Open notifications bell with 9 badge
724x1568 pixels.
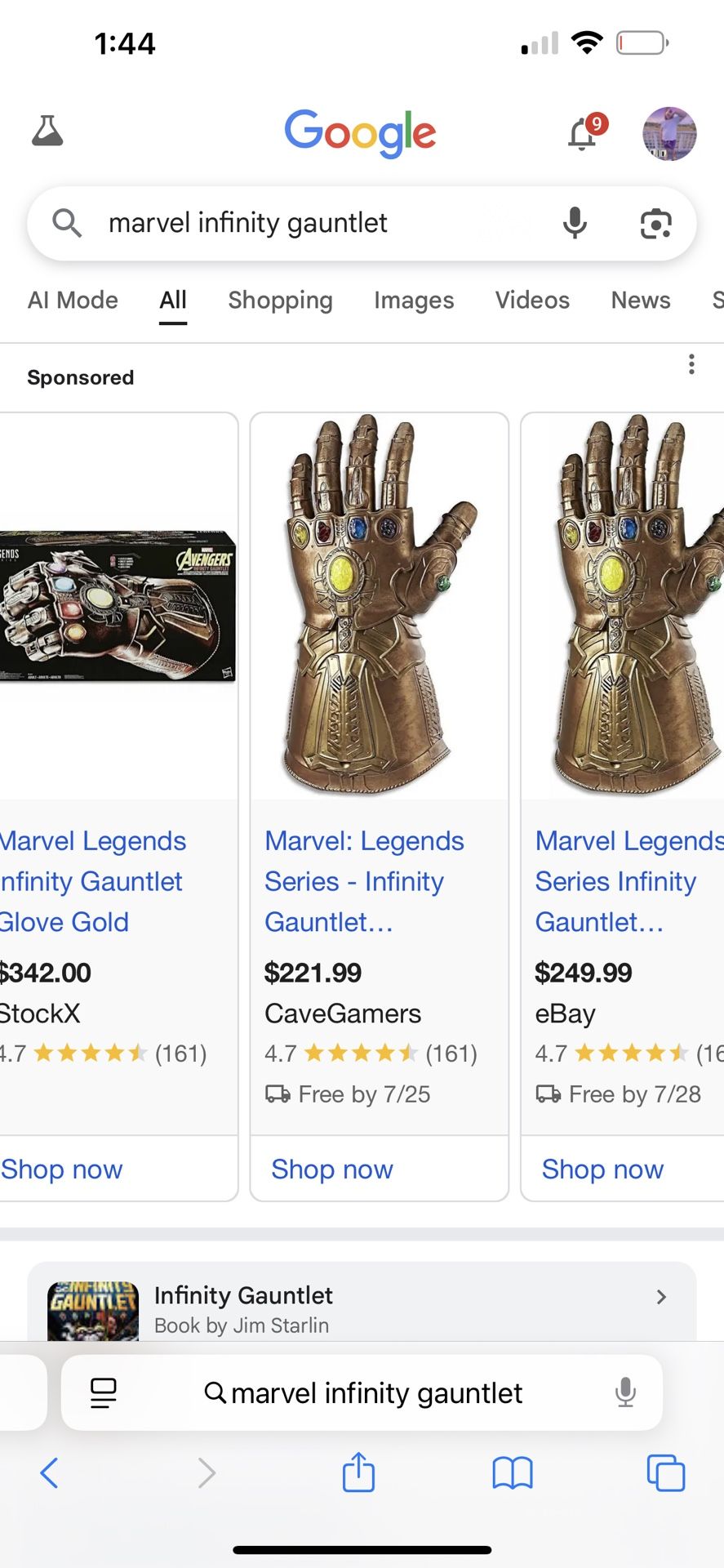point(584,134)
